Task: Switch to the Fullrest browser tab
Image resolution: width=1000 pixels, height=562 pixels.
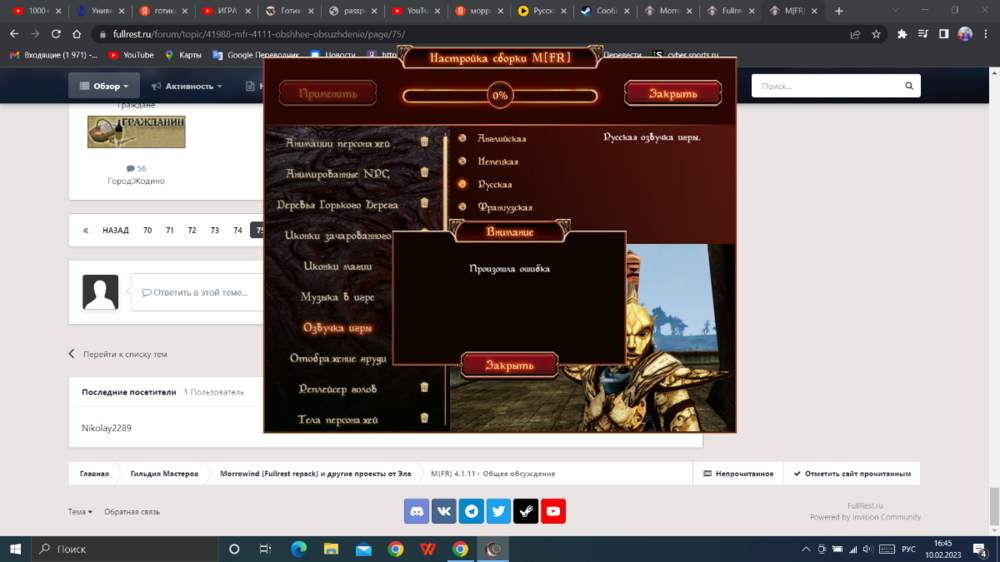Action: click(732, 11)
